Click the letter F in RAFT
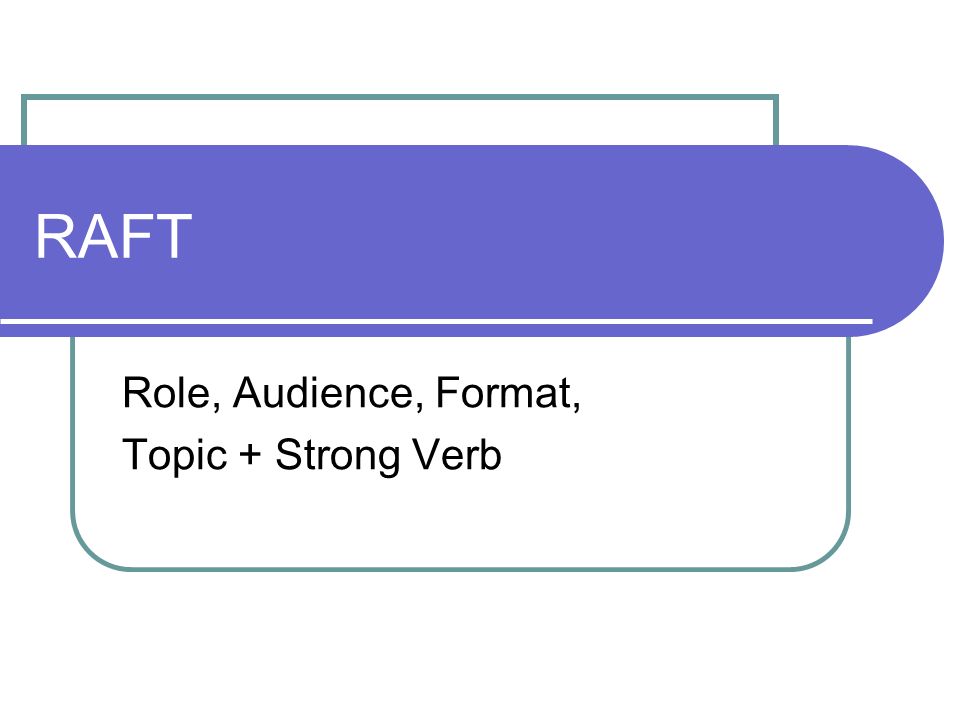The image size is (960, 720). pos(136,236)
